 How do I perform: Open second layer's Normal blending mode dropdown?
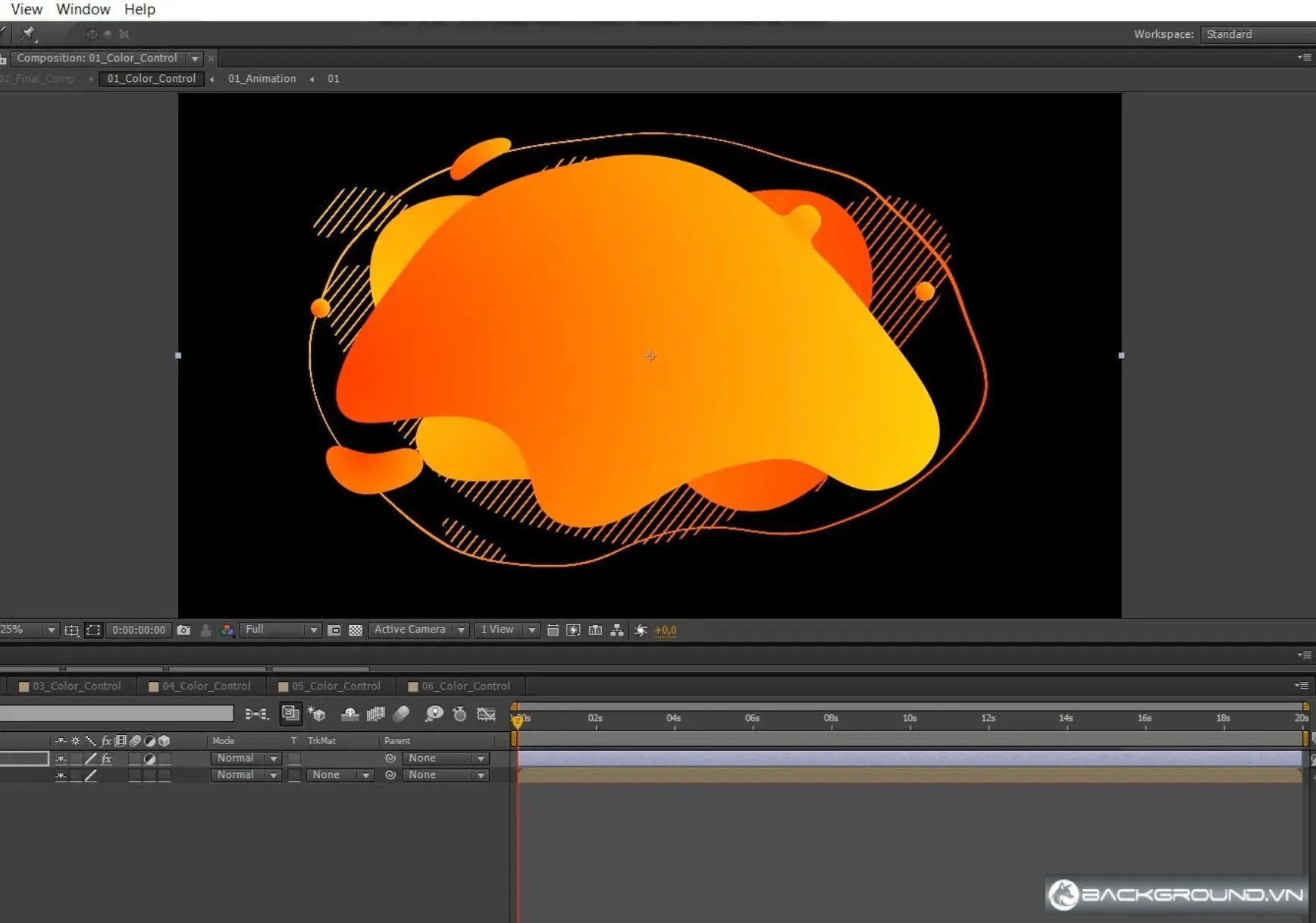point(246,775)
